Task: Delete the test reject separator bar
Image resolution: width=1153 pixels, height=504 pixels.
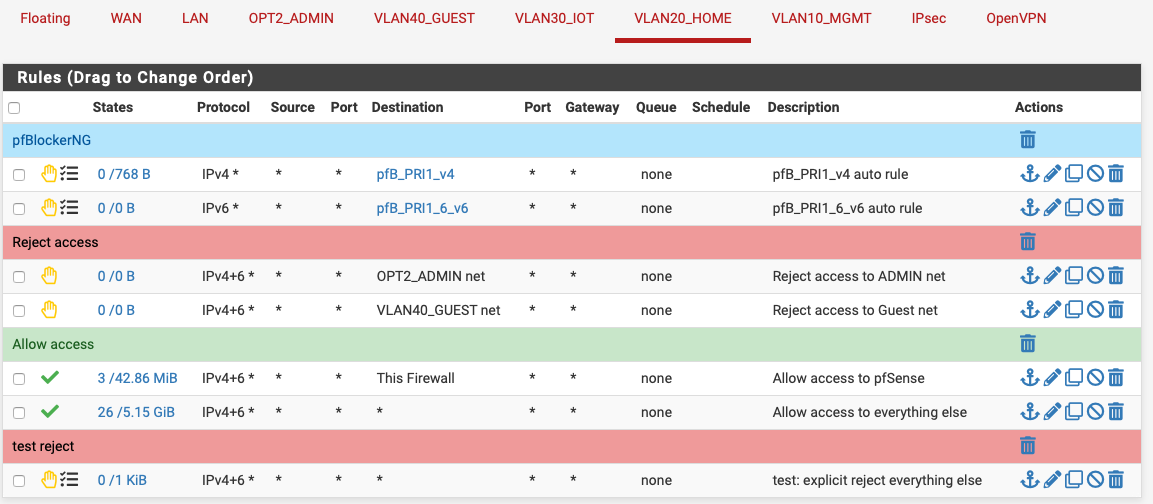Action: 1028,445
